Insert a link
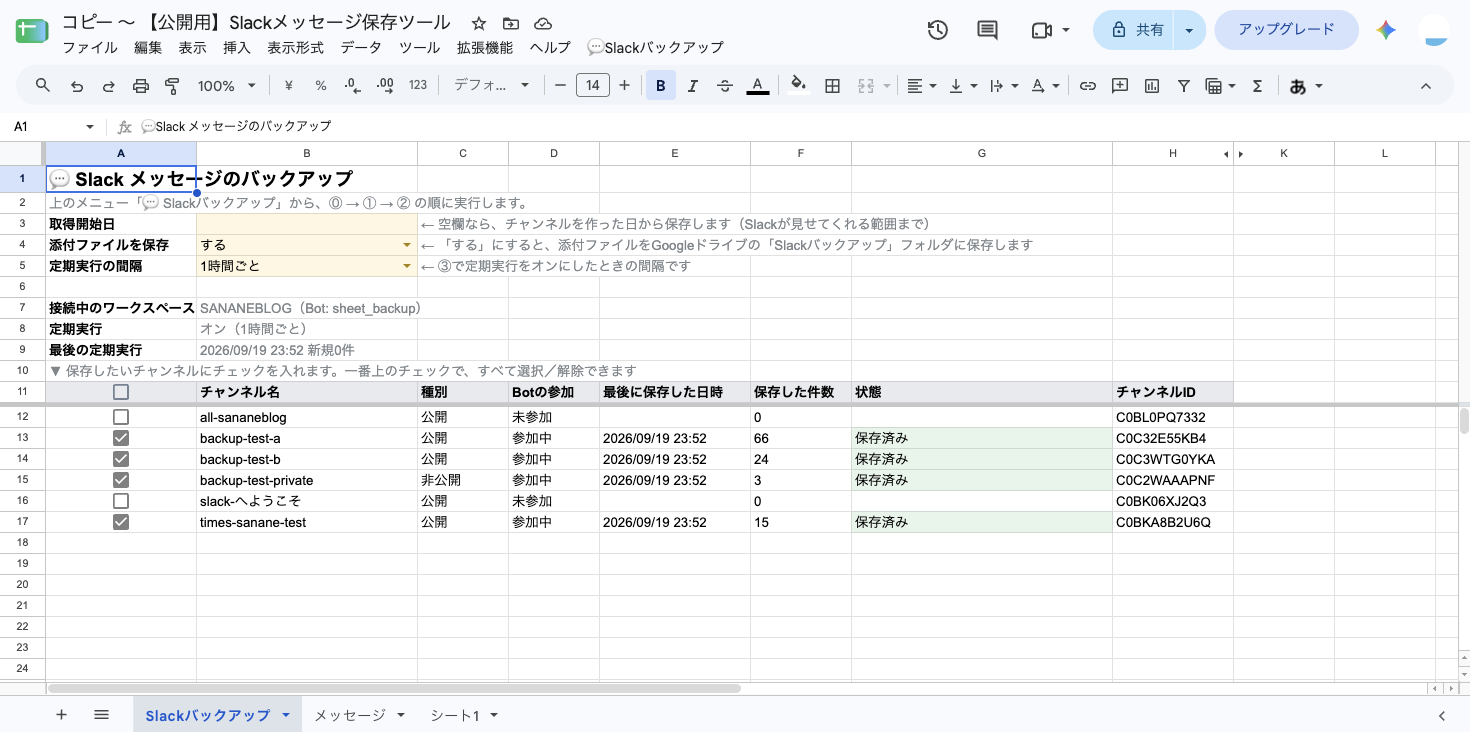 pos(1088,86)
